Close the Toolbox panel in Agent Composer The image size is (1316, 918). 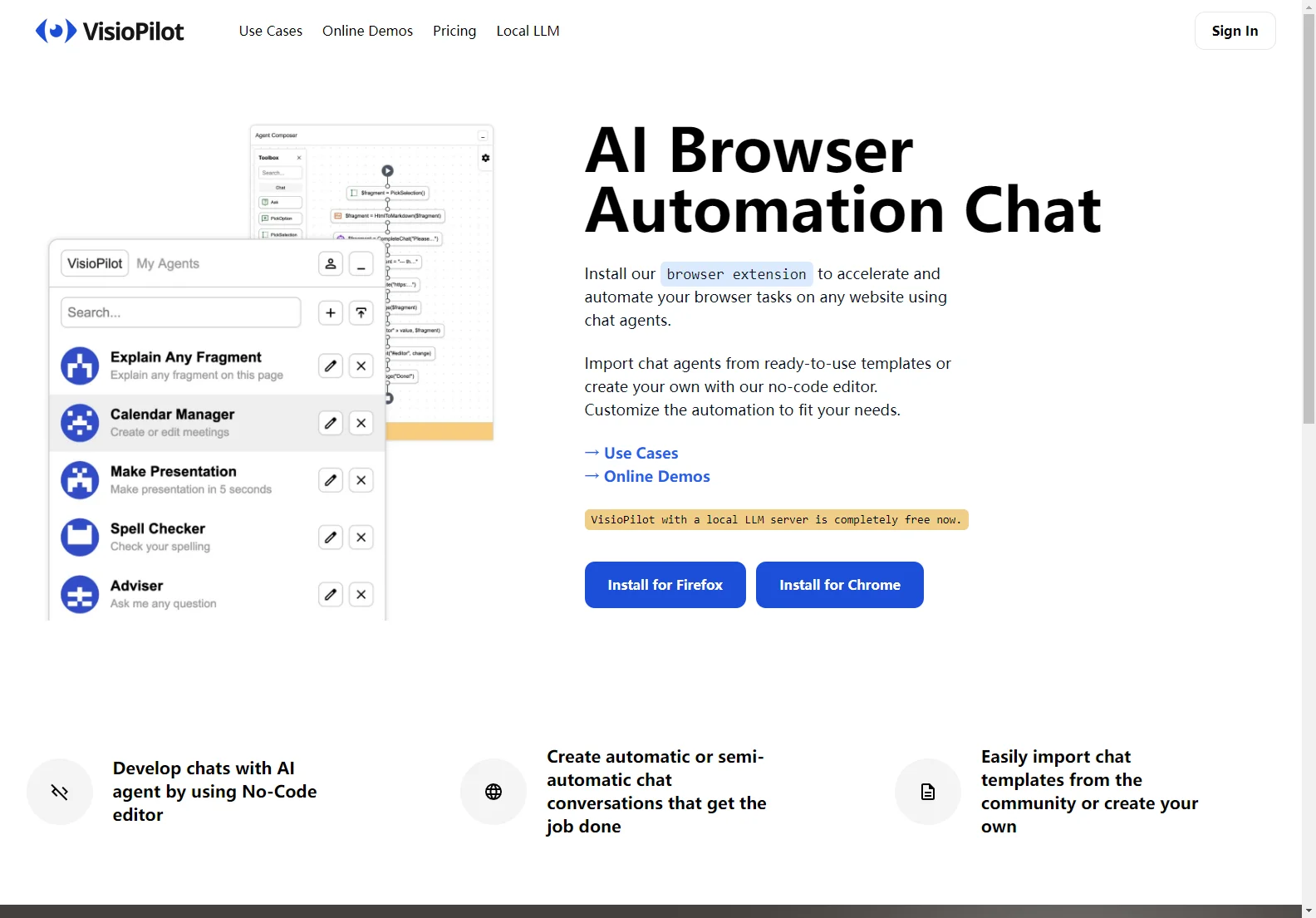299,158
